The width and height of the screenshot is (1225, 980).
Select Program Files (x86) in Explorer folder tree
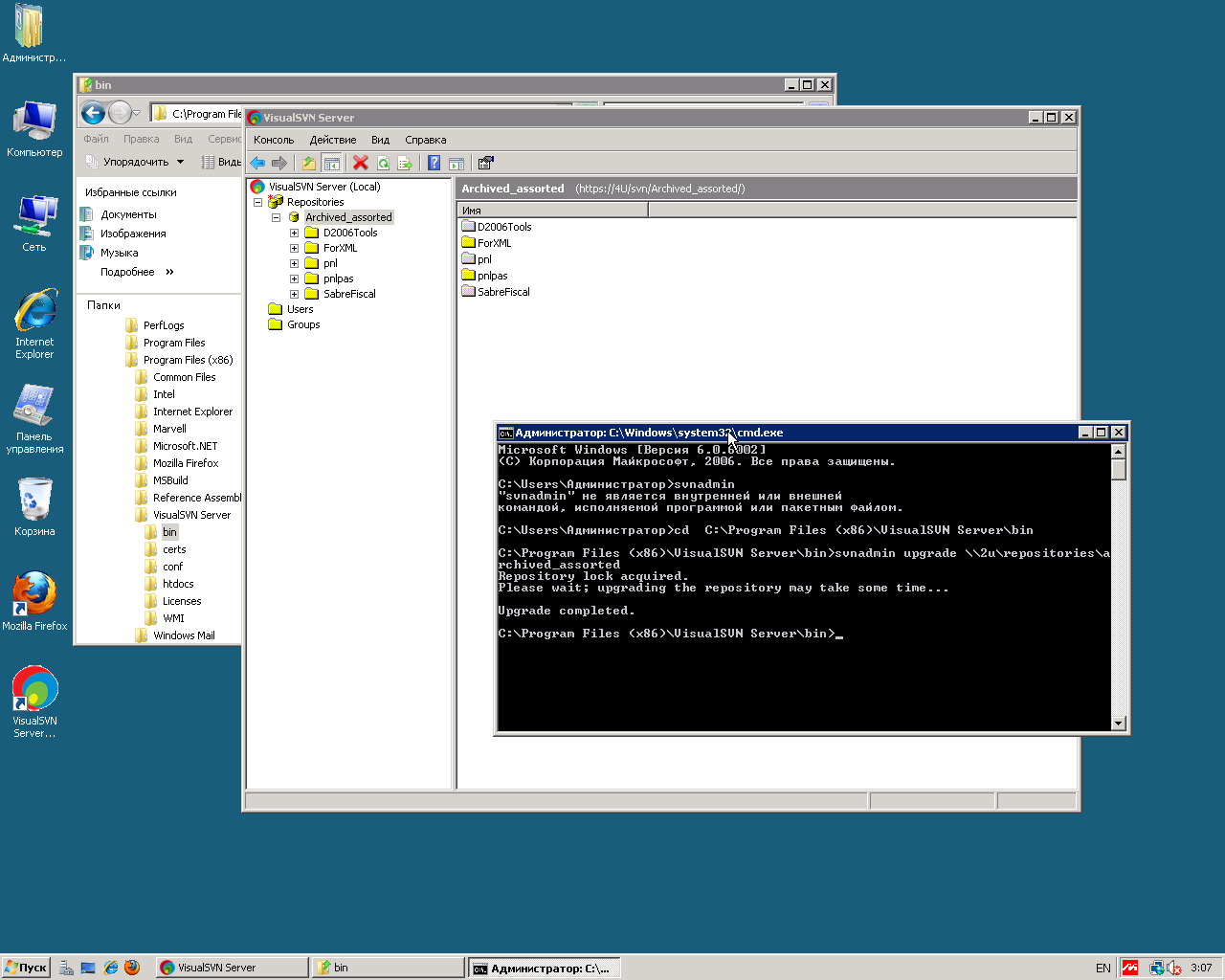pos(188,360)
